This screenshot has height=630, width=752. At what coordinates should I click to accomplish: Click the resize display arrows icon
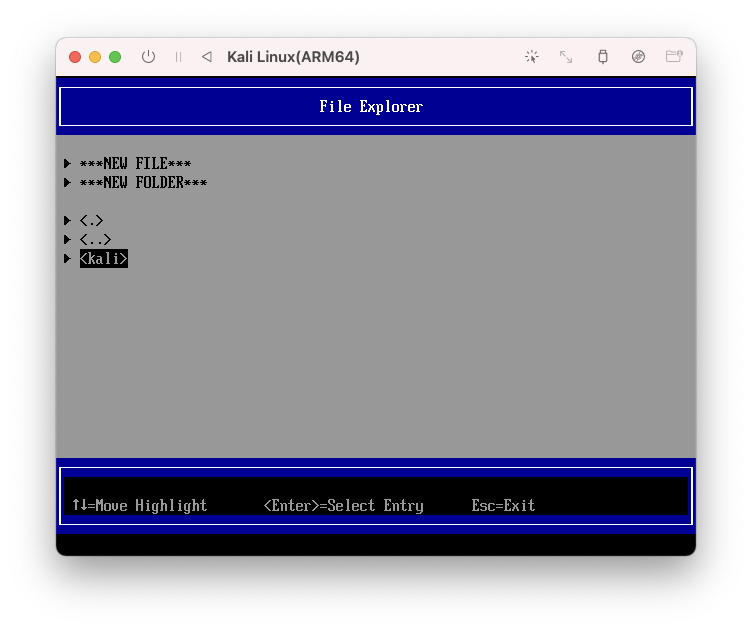pos(566,57)
